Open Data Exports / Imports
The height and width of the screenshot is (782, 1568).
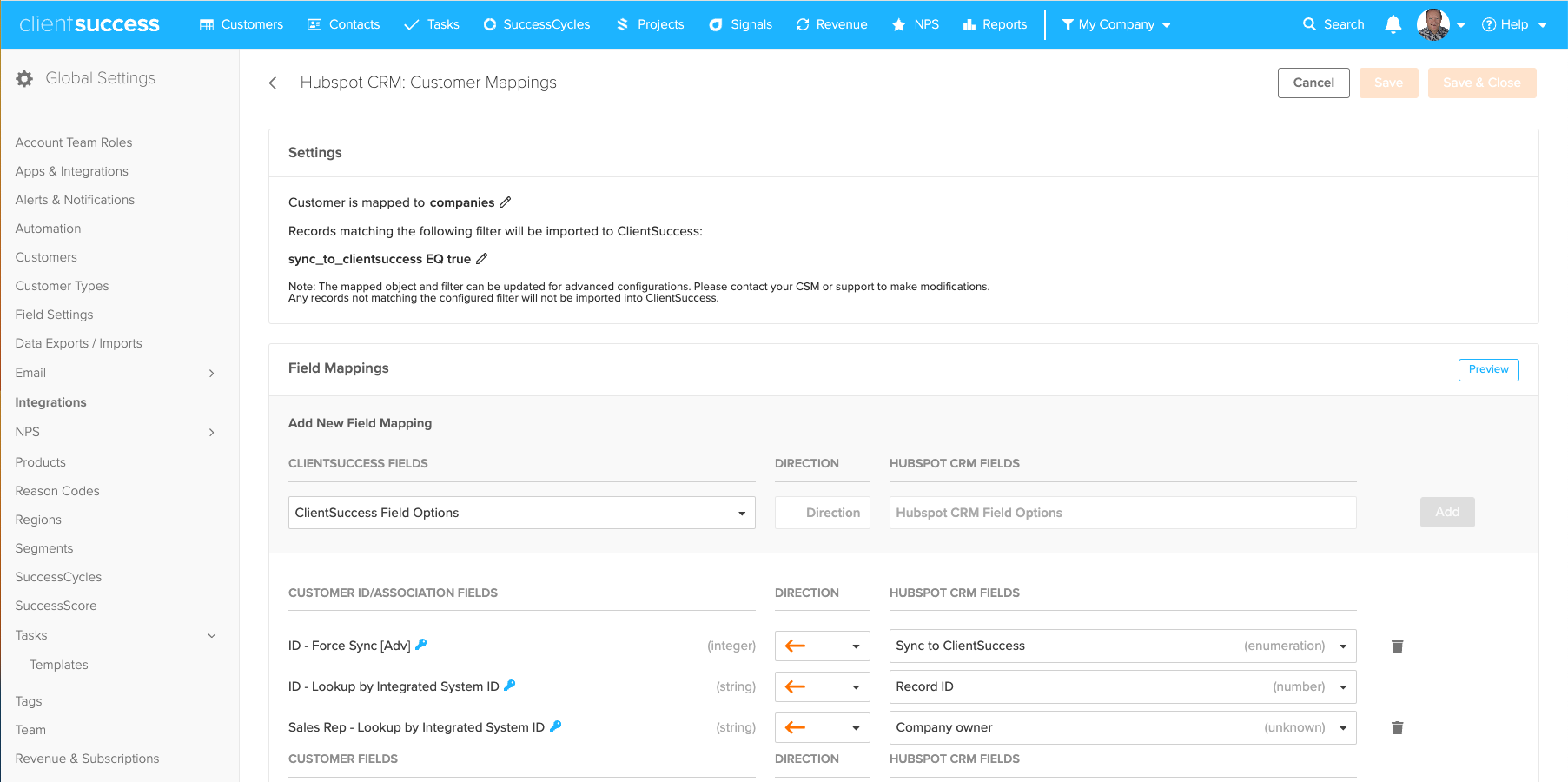[x=78, y=343]
